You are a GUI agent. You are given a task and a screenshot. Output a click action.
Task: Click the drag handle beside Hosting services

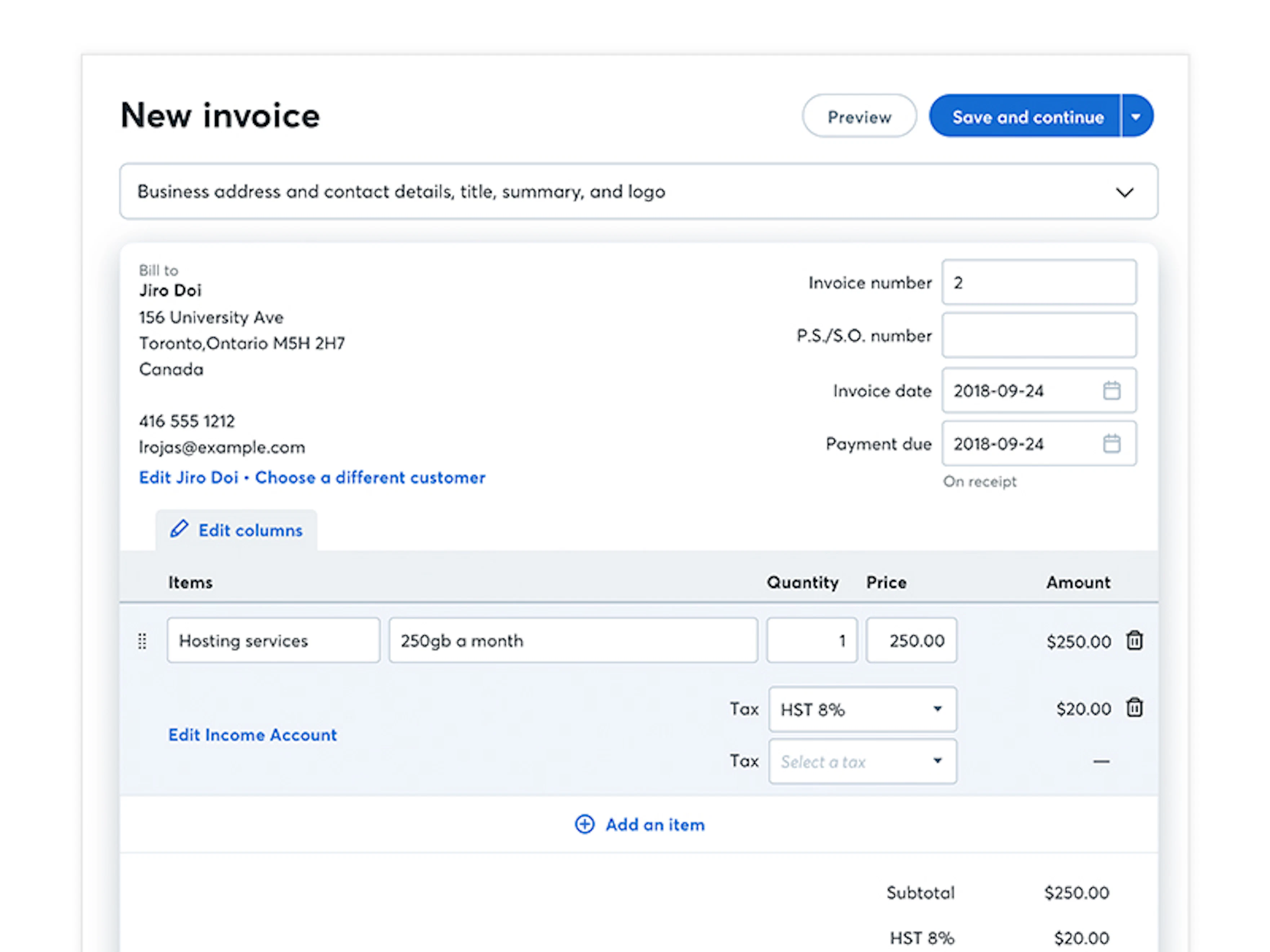point(142,641)
